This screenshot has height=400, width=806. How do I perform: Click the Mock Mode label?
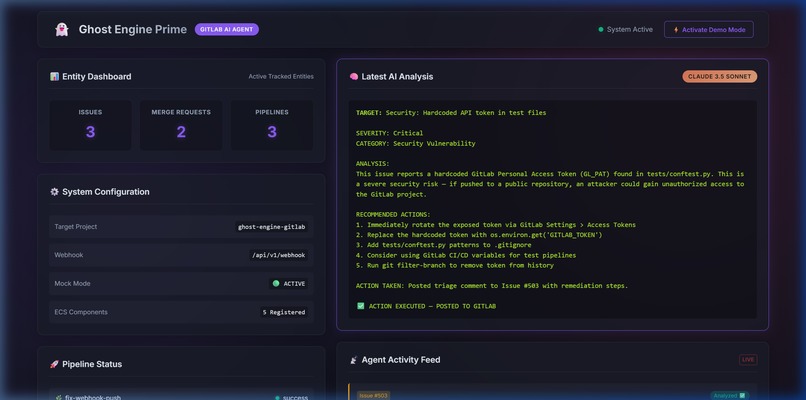click(72, 283)
